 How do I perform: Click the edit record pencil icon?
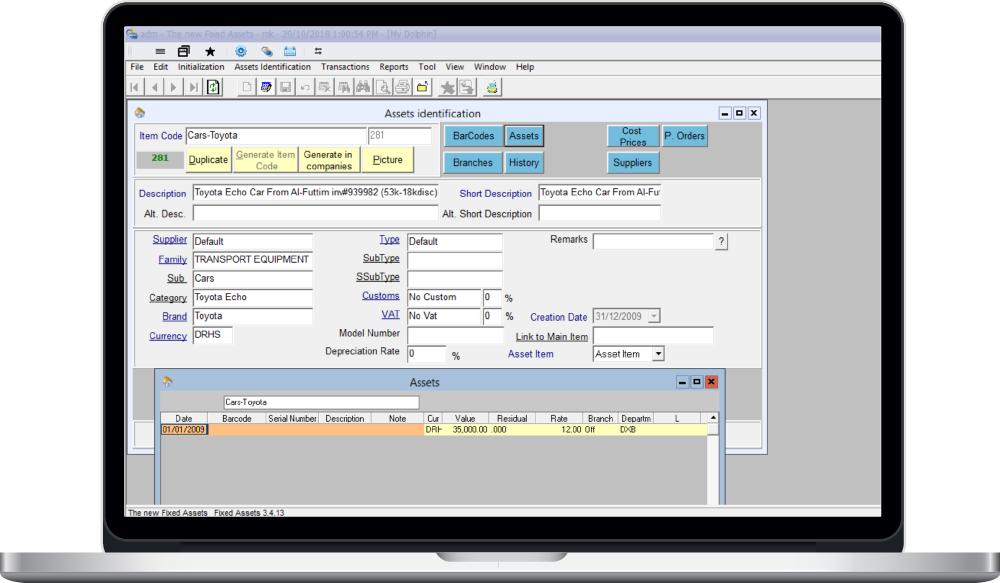(x=266, y=87)
